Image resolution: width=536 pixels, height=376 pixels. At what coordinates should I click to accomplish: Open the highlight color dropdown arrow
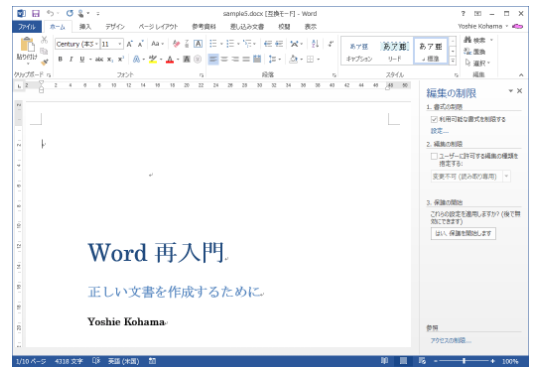click(161, 59)
